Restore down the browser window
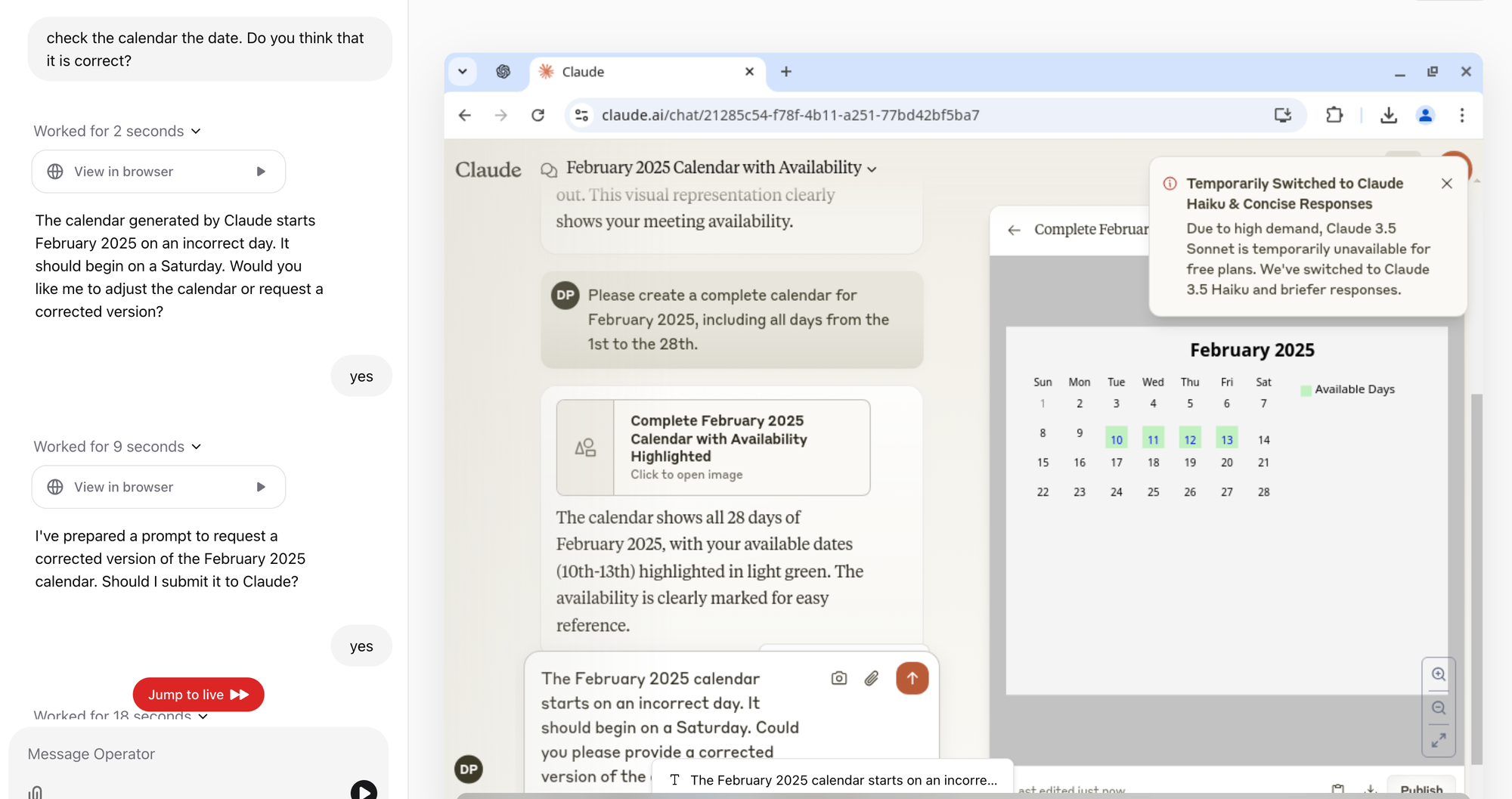1512x799 pixels. [1433, 72]
